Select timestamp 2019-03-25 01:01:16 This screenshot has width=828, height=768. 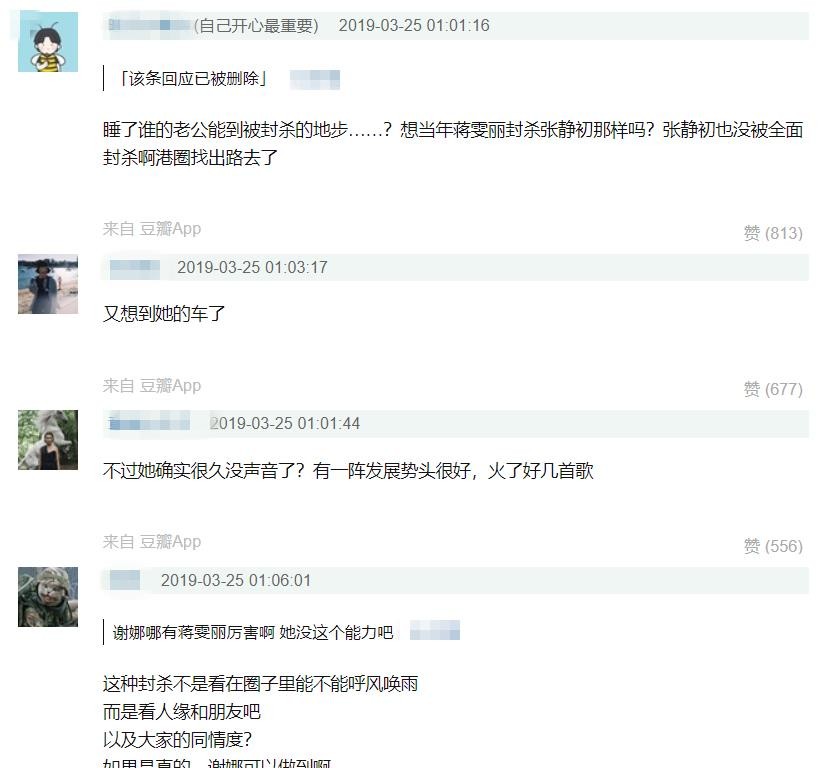coord(414,25)
